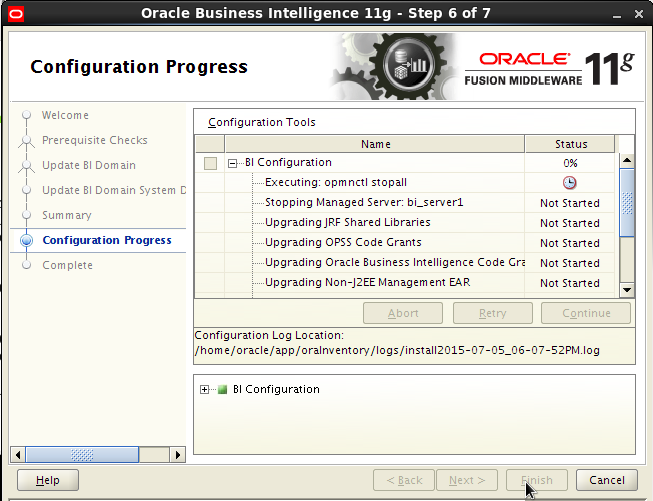Click the green BI Configuration status square
The width and height of the screenshot is (653, 501).
[x=223, y=389]
